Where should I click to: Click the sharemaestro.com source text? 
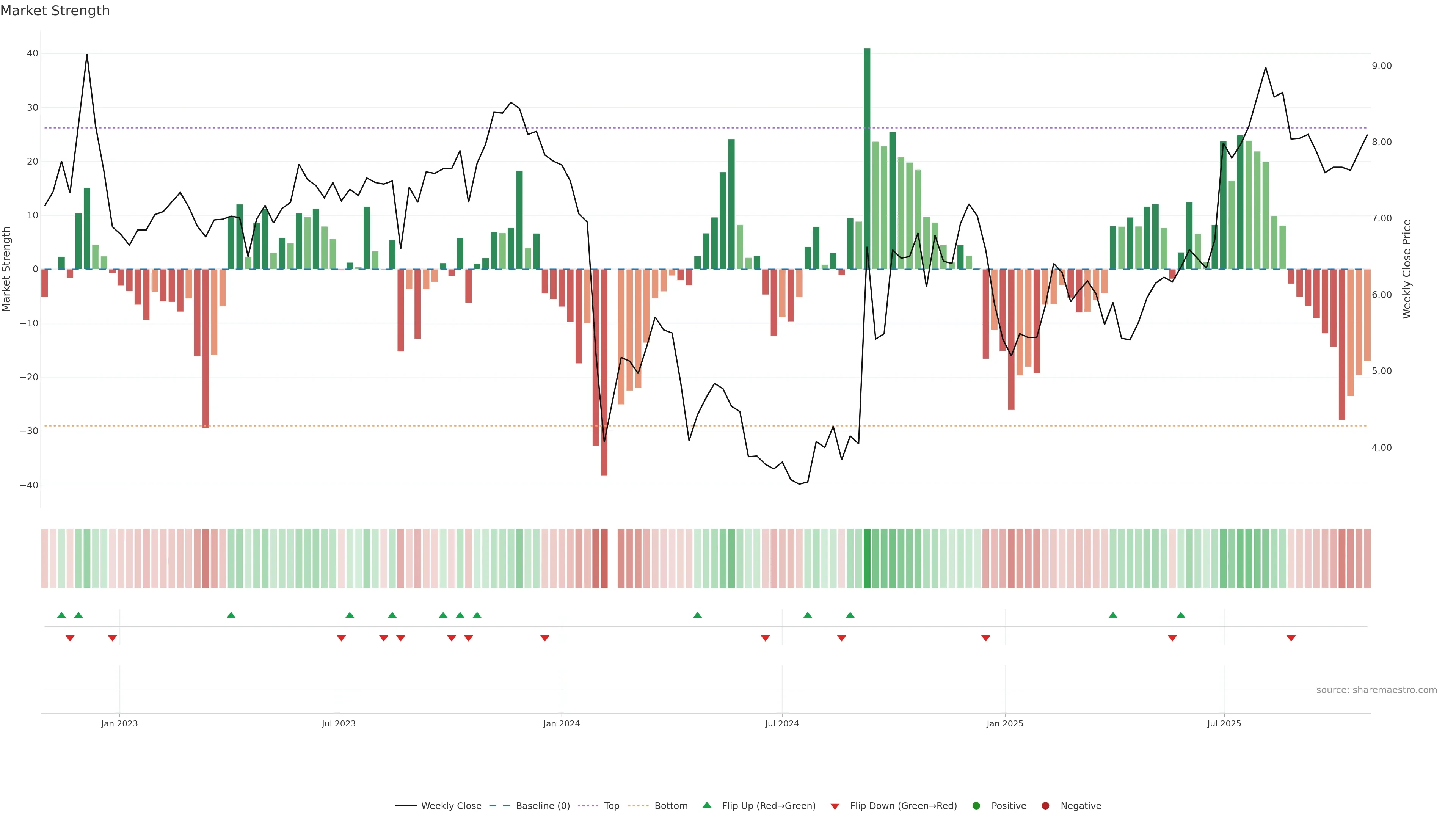pyautogui.click(x=1376, y=690)
